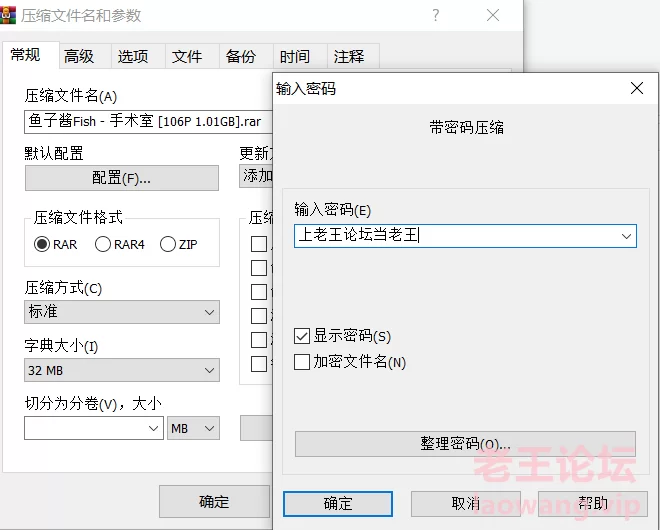Viewport: 660px width, 530px height.
Task: Open the MB unit dropdown
Action: coord(193,428)
